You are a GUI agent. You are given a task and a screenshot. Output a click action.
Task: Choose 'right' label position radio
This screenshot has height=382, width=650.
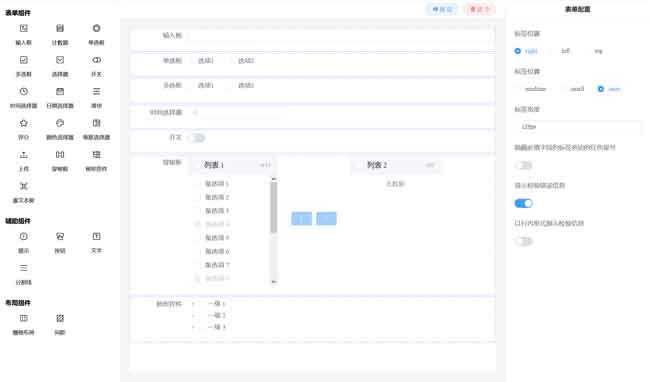pyautogui.click(x=518, y=51)
